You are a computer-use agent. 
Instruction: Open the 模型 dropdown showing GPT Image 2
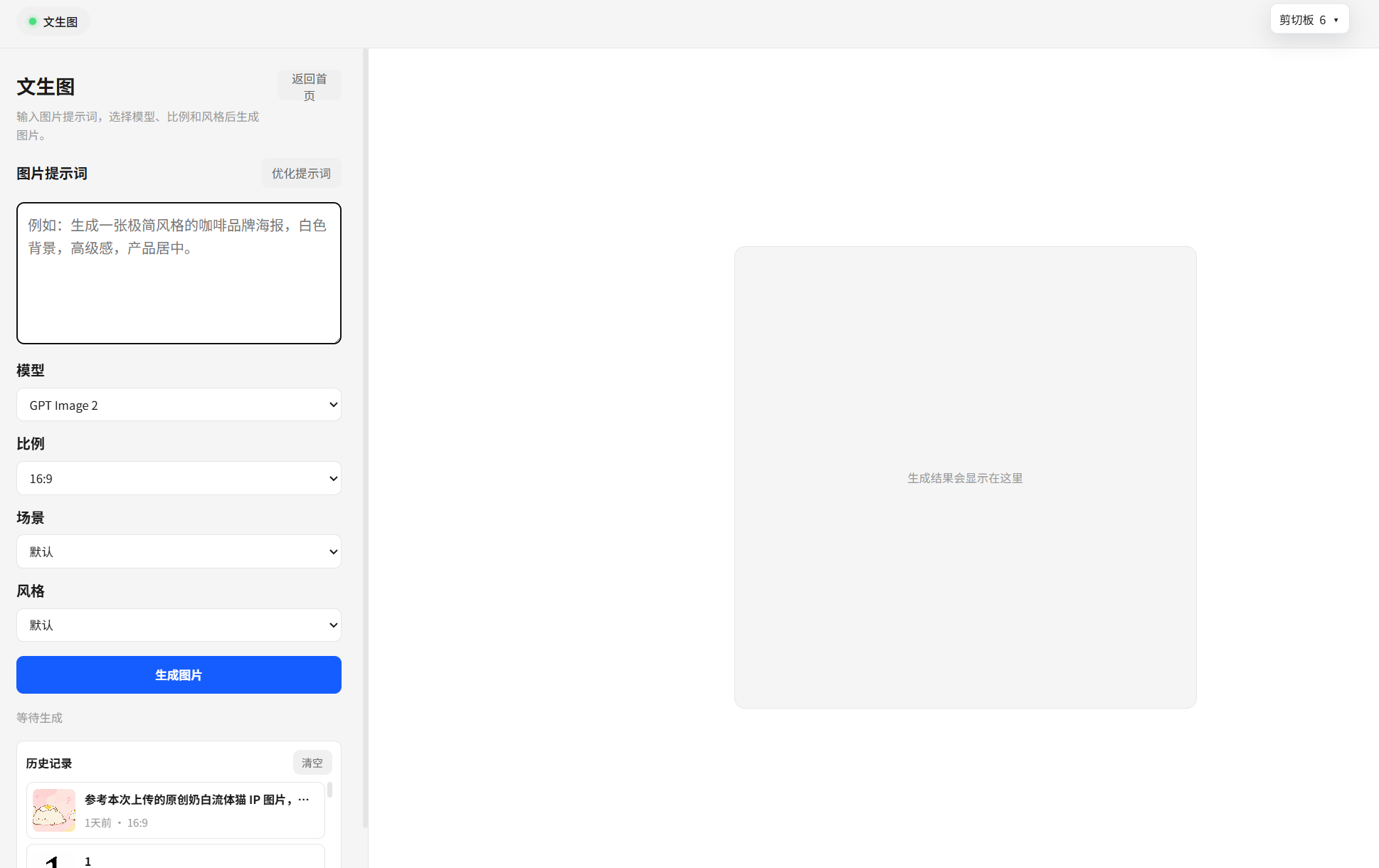pos(179,405)
